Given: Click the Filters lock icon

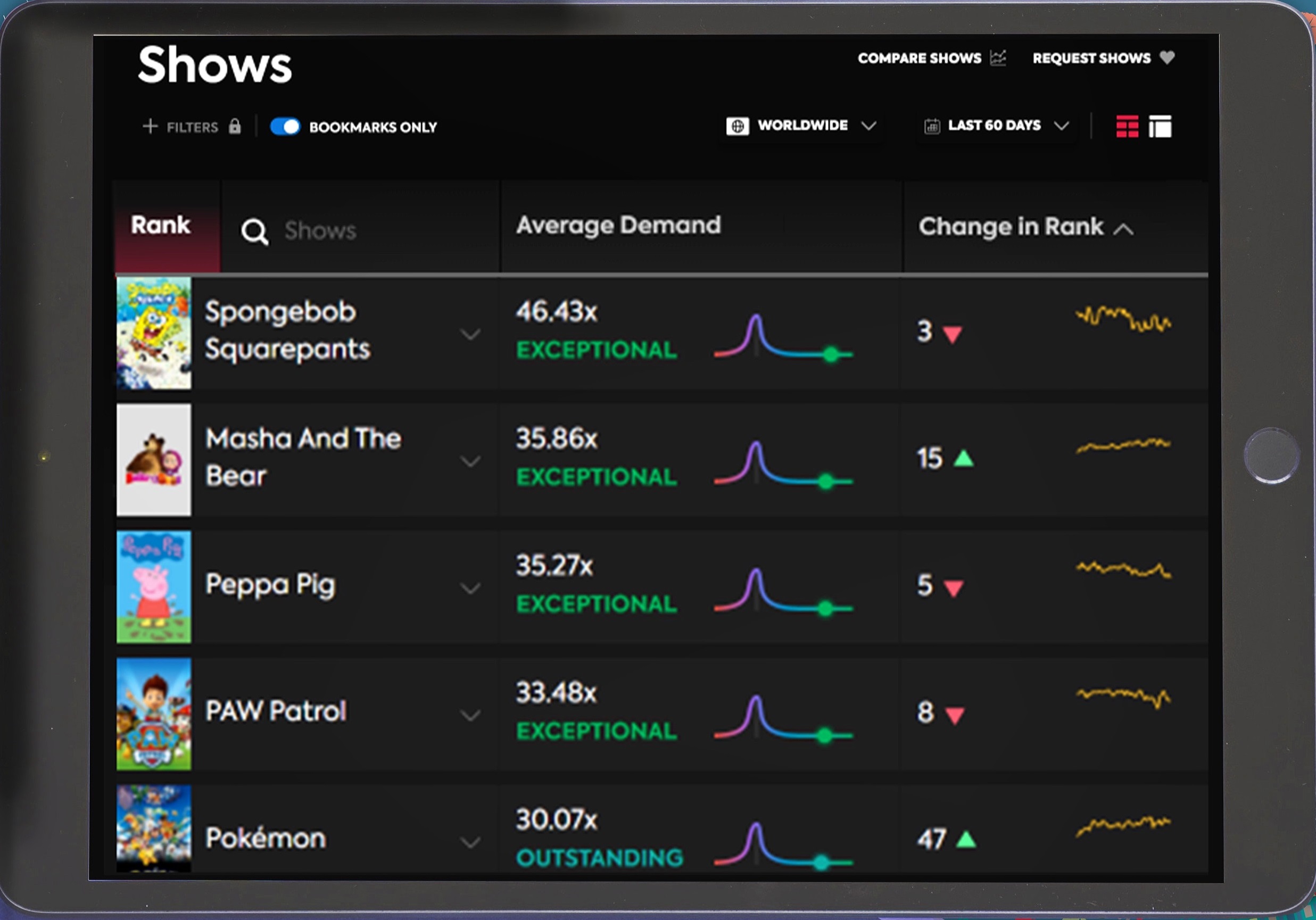Looking at the screenshot, I should 235,126.
